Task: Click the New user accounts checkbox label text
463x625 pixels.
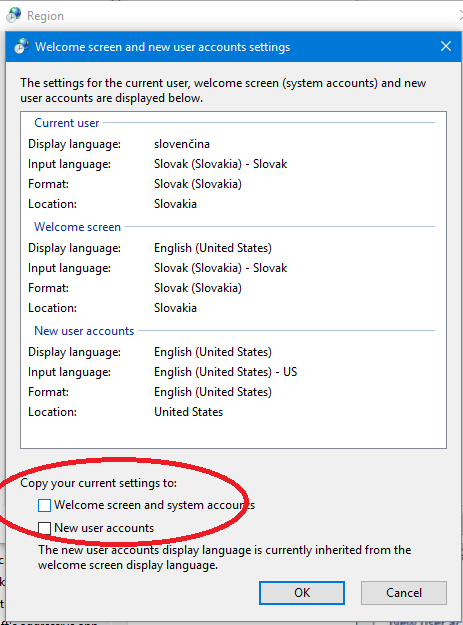Action: click(104, 528)
